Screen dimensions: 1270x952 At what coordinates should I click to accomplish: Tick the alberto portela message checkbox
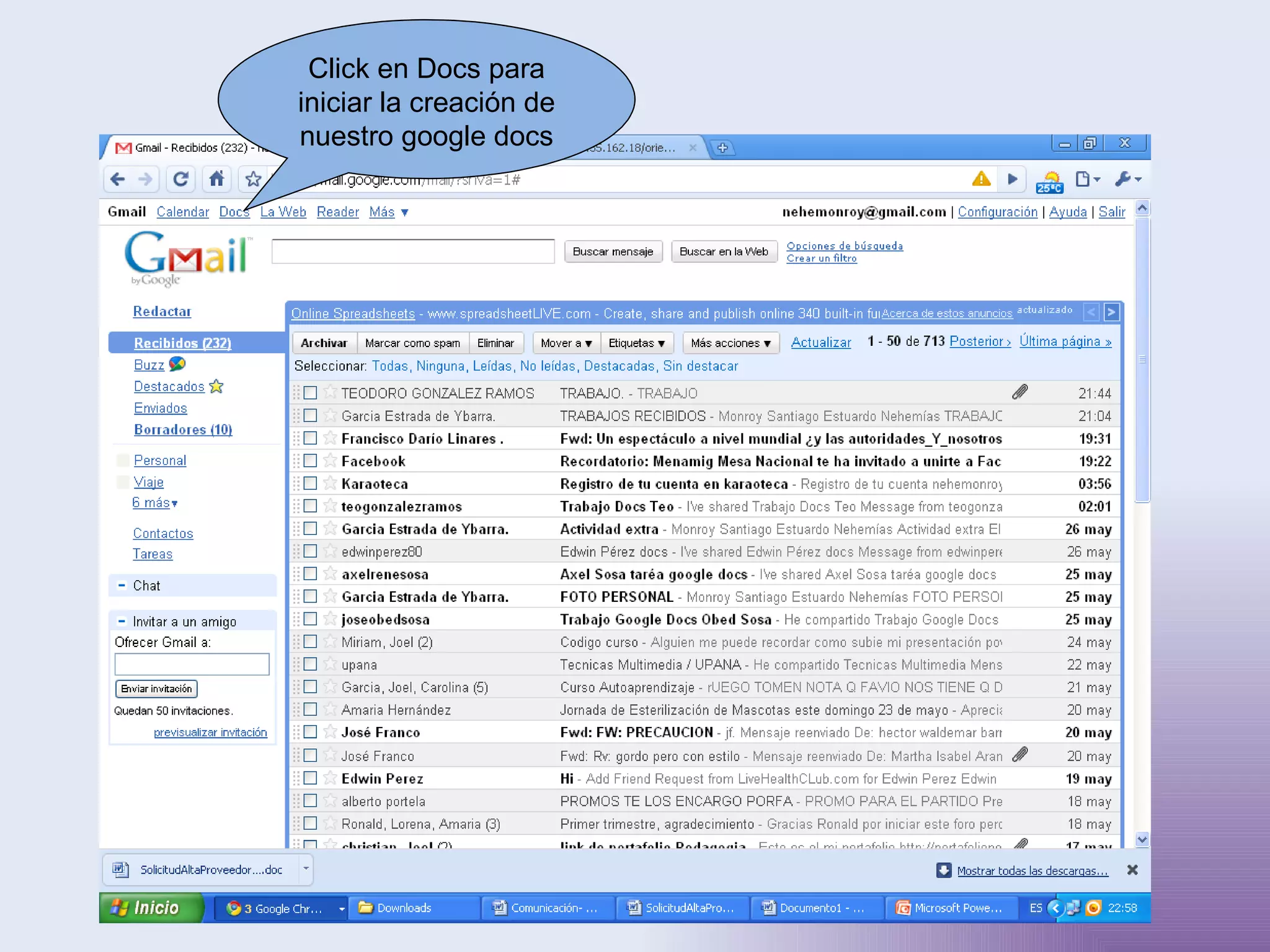[311, 800]
